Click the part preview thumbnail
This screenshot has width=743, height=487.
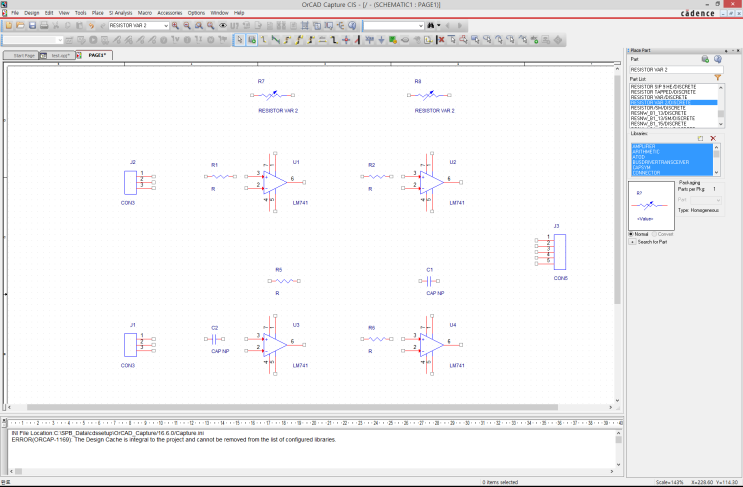pyautogui.click(x=652, y=206)
